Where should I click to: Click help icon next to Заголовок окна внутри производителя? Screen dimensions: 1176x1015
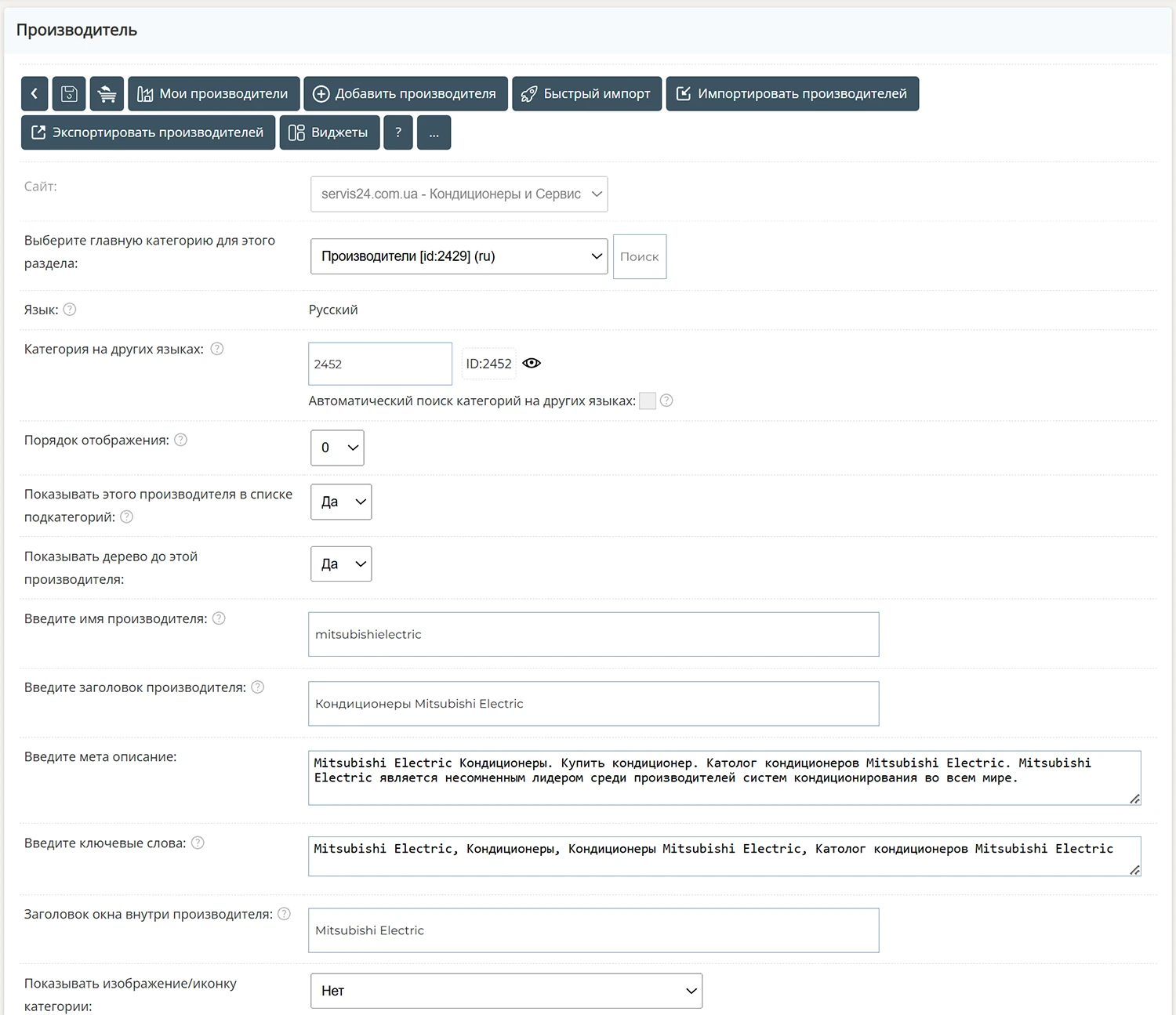coord(284,914)
